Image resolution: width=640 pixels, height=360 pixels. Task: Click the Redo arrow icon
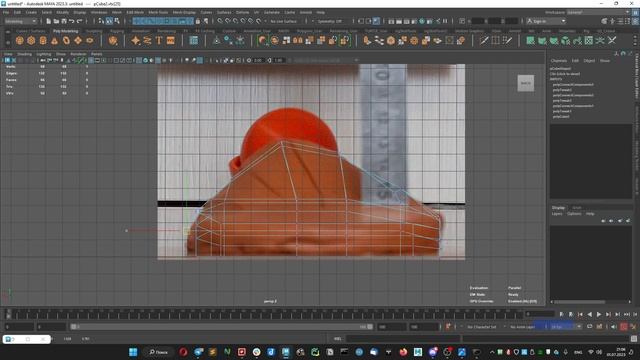80,21
